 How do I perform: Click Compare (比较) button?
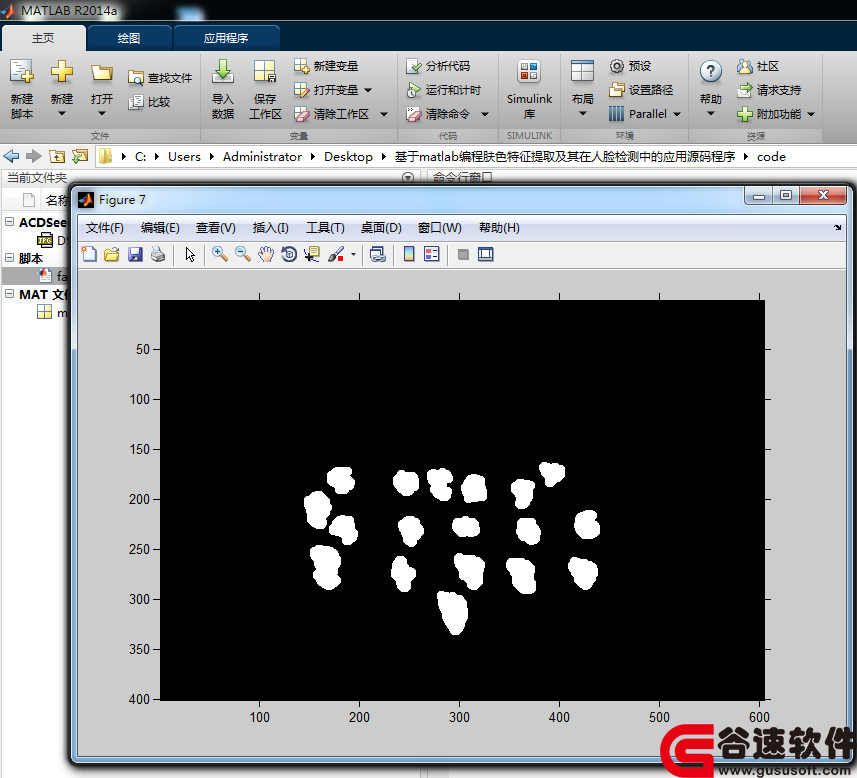pyautogui.click(x=149, y=102)
